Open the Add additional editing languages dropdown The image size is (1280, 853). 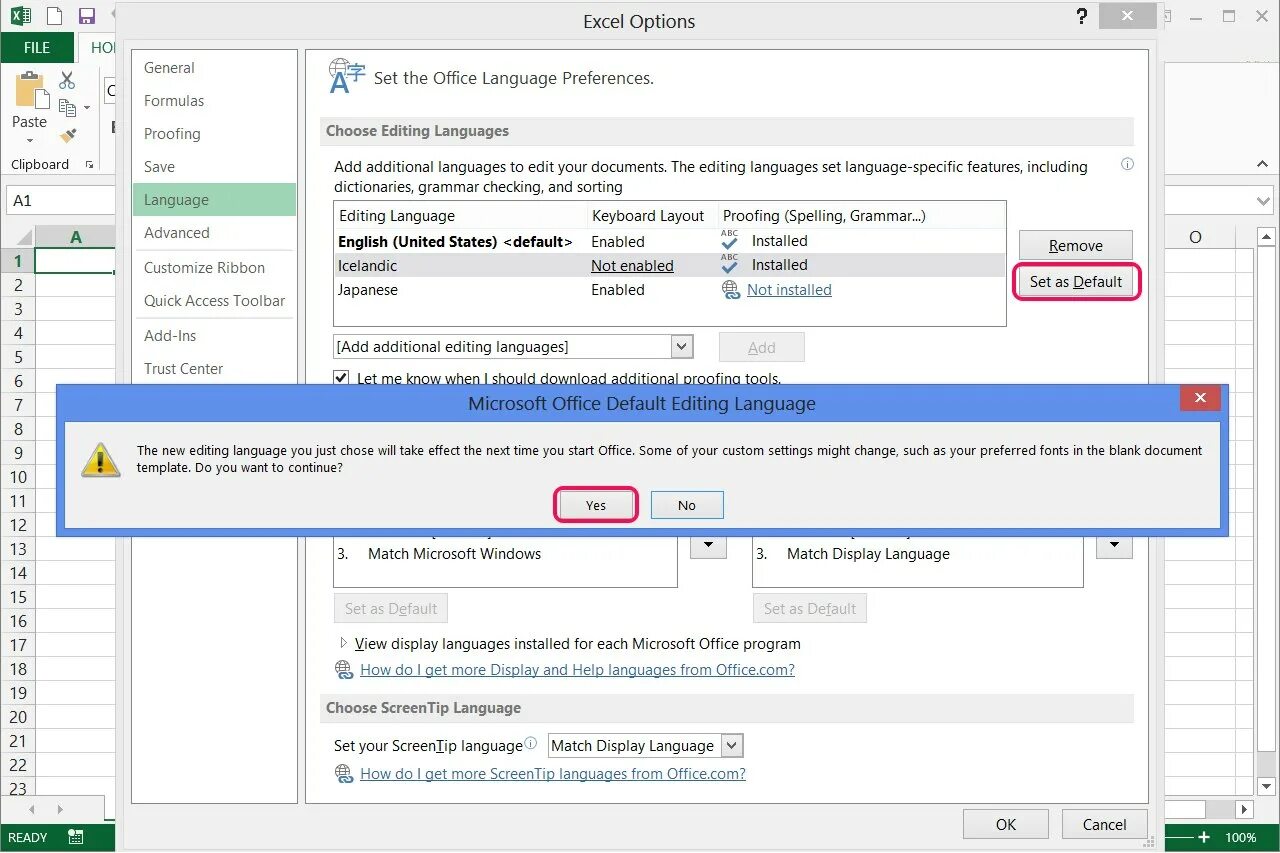coord(682,347)
